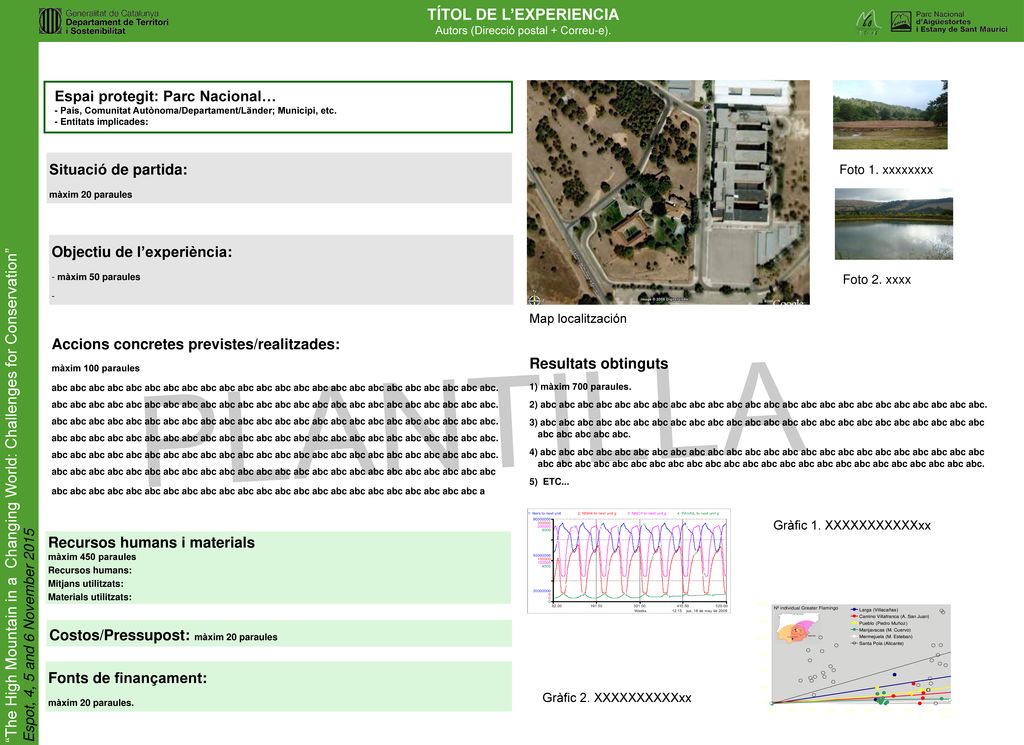
Task: Click the compass icon on aerial map
Action: 535,300
